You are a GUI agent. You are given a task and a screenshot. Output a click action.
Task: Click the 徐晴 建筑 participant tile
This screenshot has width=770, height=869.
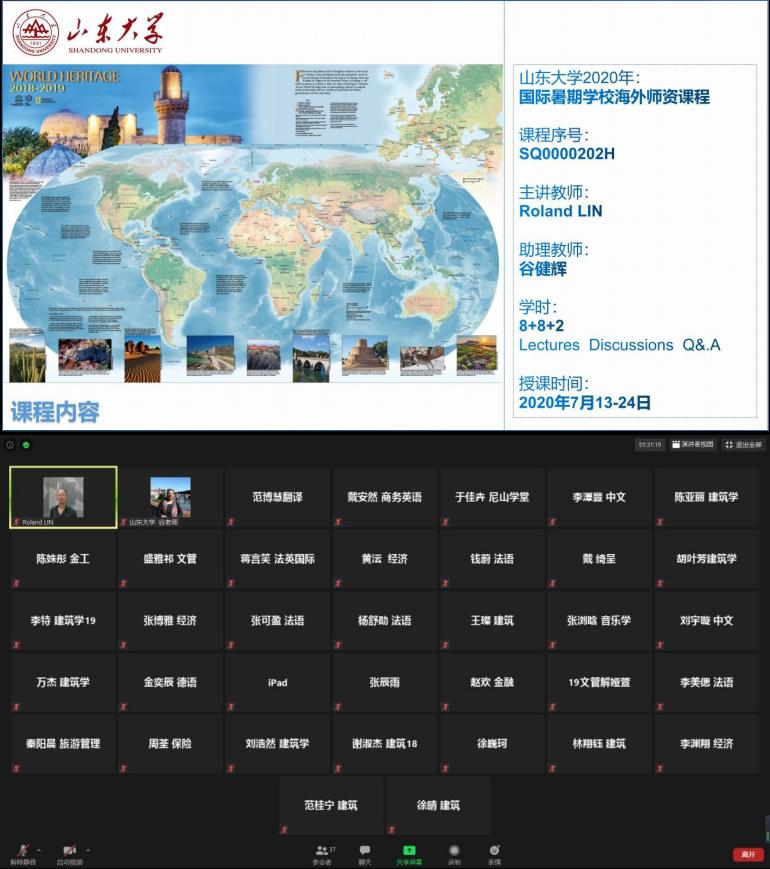(x=439, y=805)
